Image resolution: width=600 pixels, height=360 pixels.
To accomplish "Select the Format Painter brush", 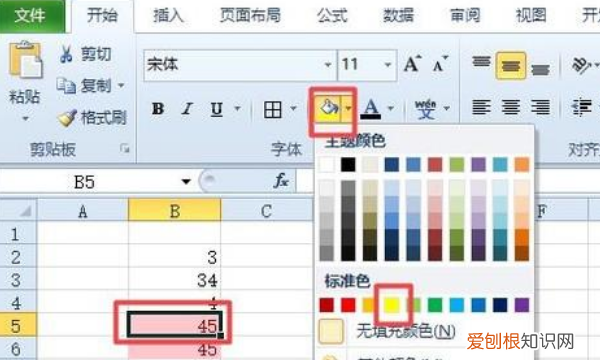I will [67, 117].
